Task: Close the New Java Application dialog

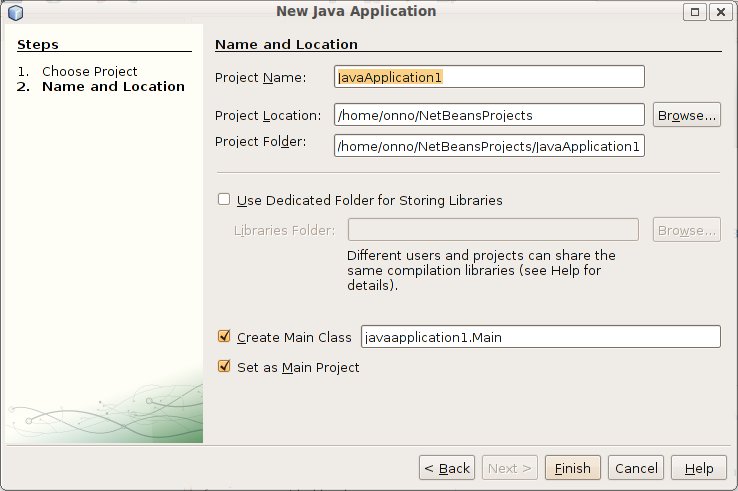Action: click(720, 12)
